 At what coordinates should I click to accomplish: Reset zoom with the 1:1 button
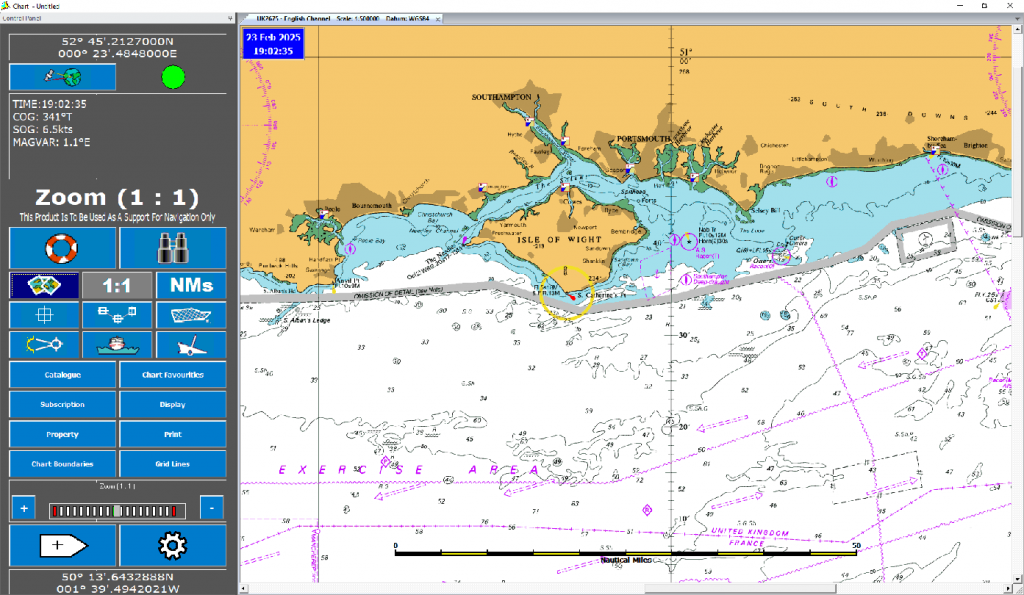click(117, 285)
